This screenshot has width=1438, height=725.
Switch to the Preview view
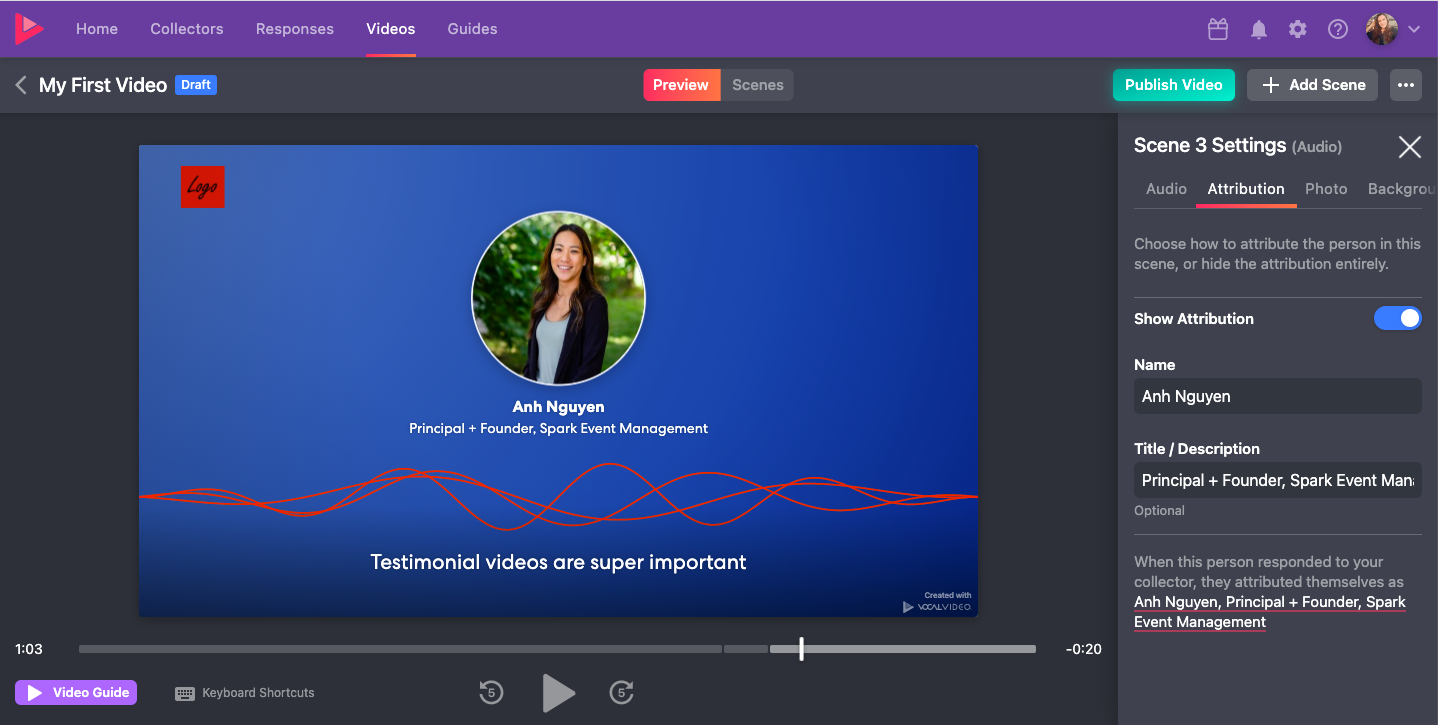coord(681,85)
